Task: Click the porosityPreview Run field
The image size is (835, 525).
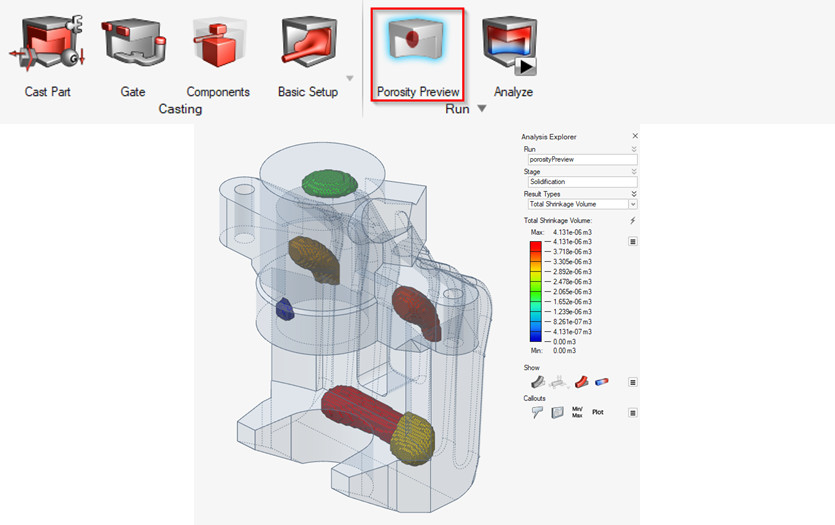Action: pyautogui.click(x=581, y=159)
